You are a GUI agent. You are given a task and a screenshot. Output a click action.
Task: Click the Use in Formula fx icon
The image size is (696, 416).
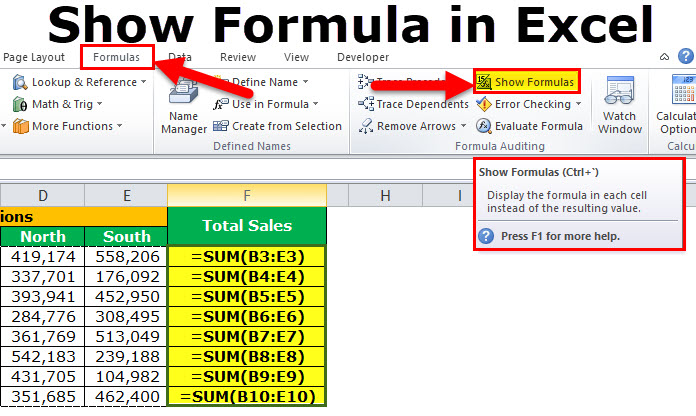[x=221, y=104]
